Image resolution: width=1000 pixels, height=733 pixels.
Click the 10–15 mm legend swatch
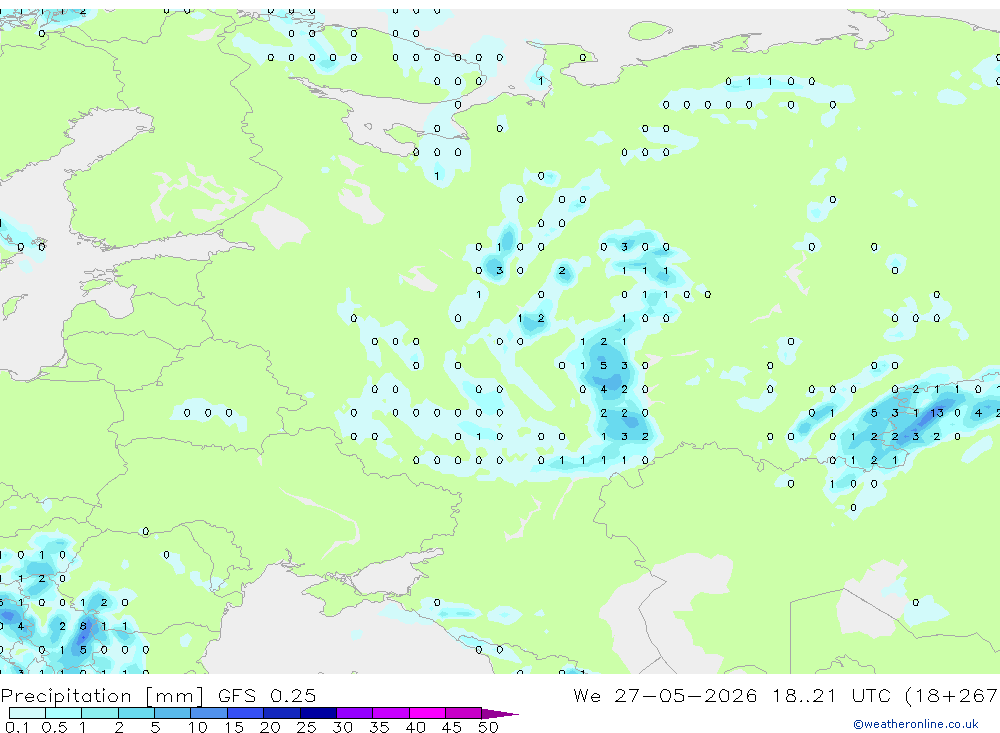click(x=209, y=713)
